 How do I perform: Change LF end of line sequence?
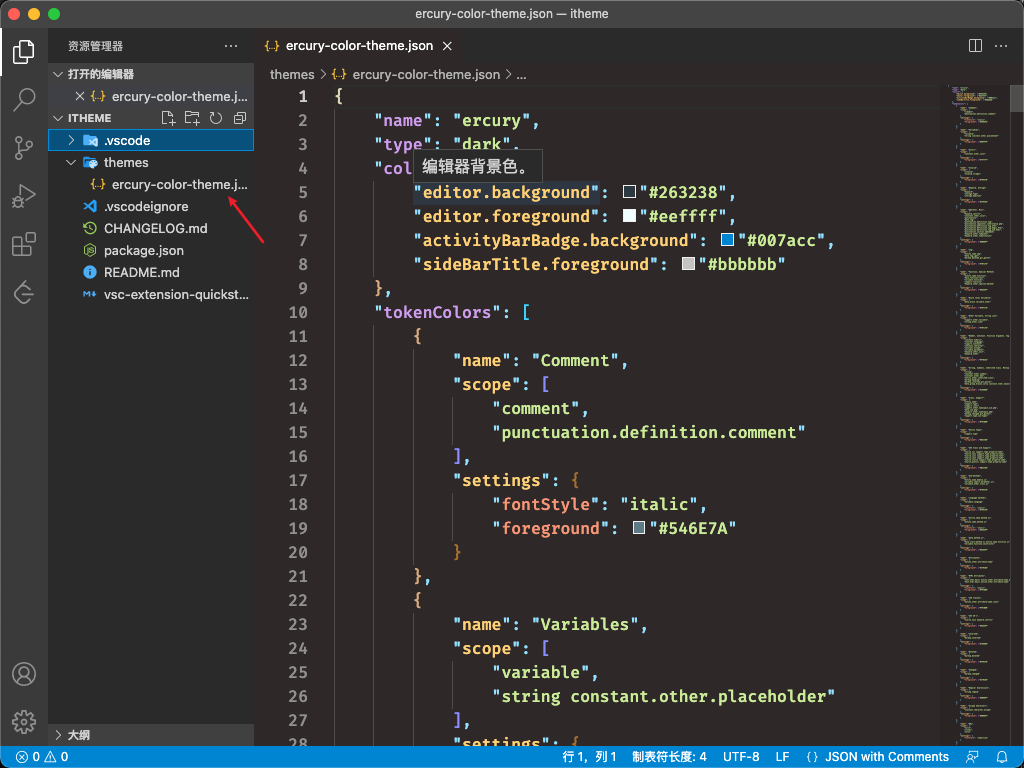(x=782, y=757)
